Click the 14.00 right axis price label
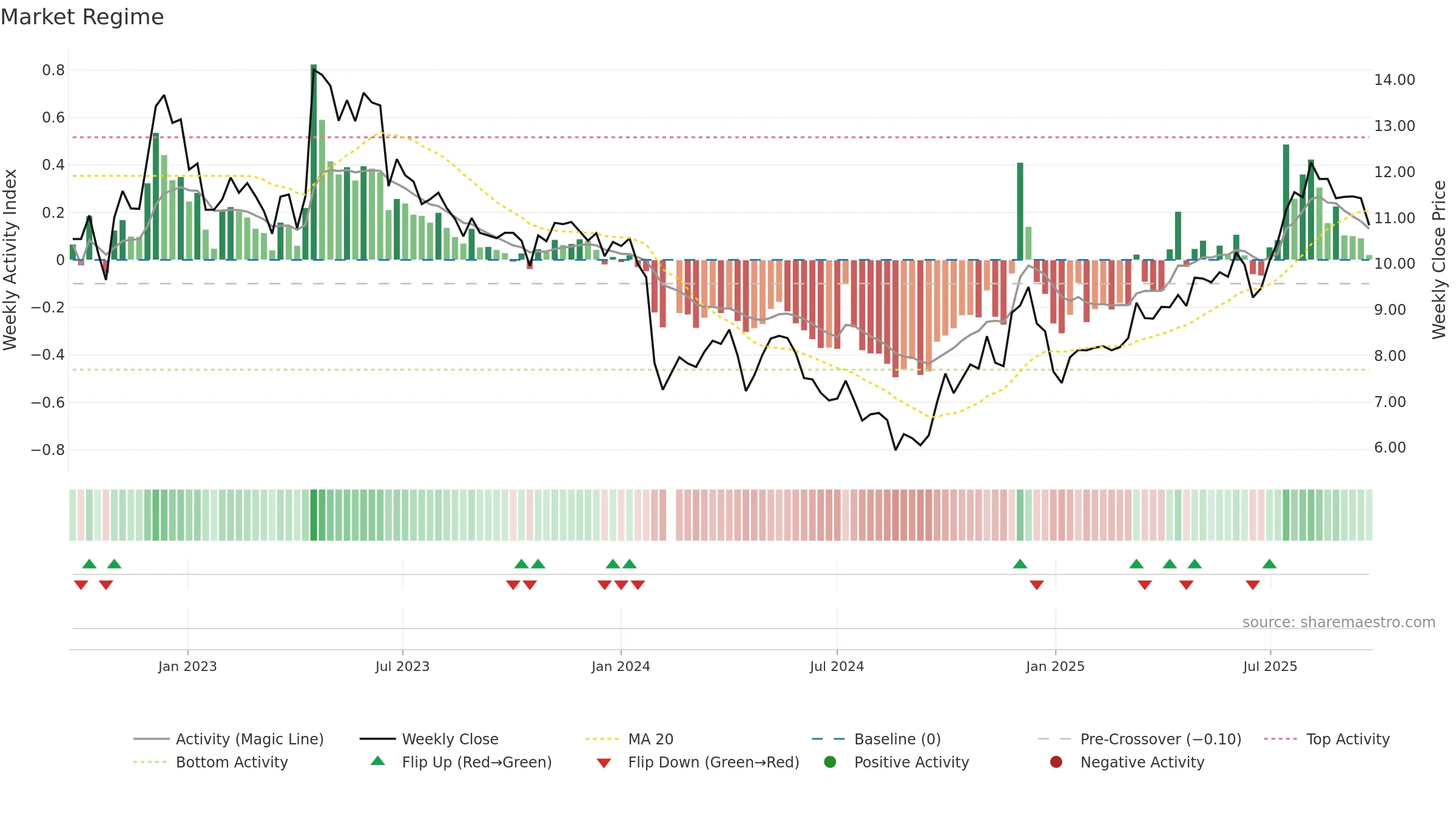1456x819 pixels. (x=1394, y=79)
